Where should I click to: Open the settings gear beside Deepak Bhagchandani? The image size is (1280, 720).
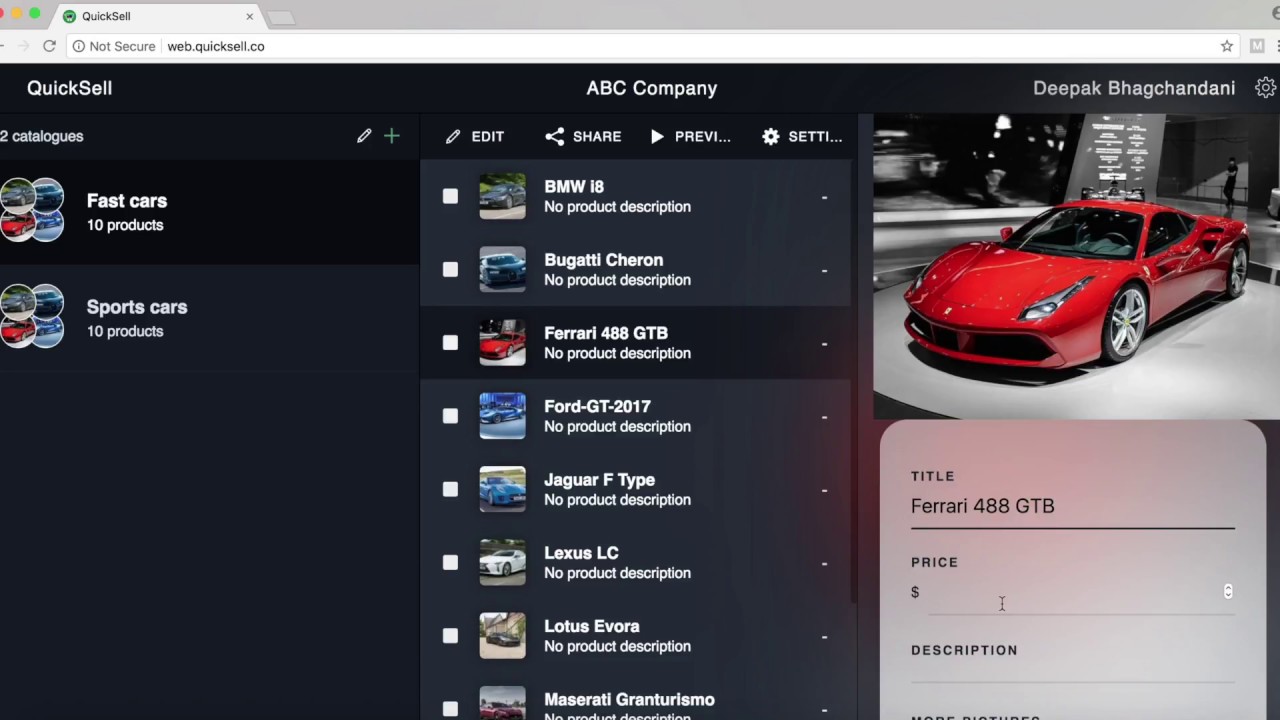[1266, 88]
